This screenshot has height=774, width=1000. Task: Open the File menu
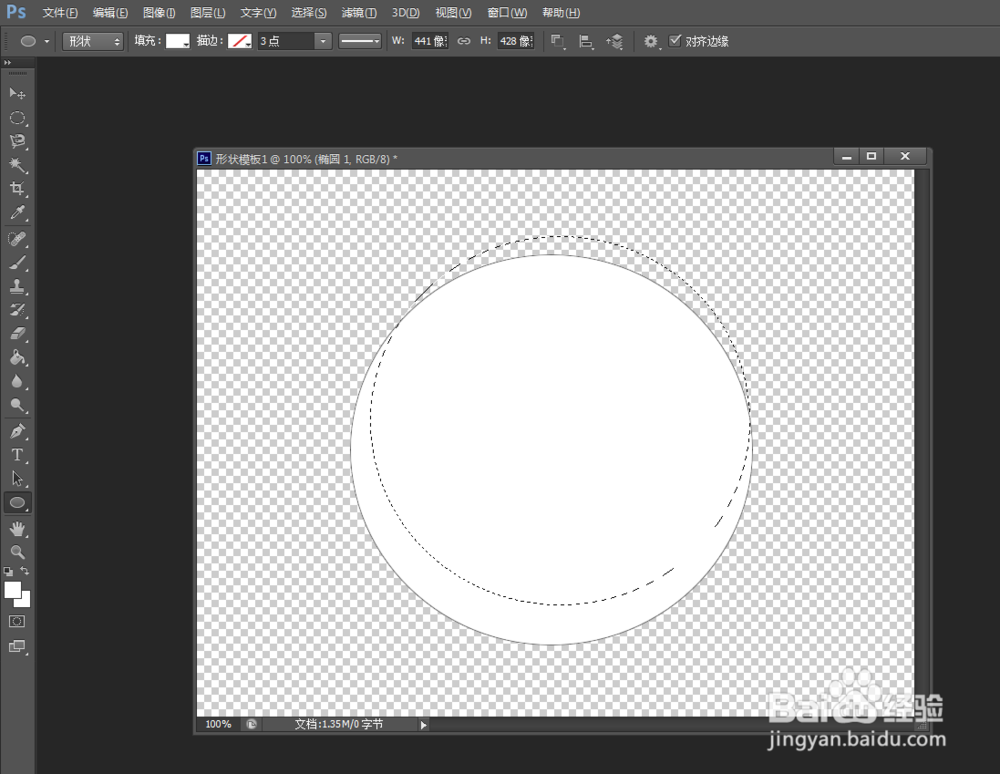(x=60, y=13)
